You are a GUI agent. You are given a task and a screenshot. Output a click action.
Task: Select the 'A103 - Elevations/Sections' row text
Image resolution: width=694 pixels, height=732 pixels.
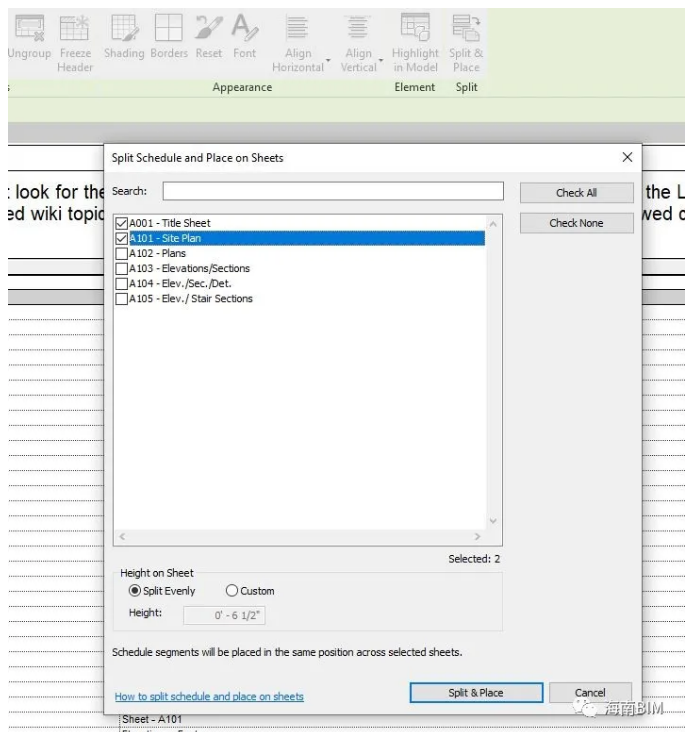coord(189,268)
